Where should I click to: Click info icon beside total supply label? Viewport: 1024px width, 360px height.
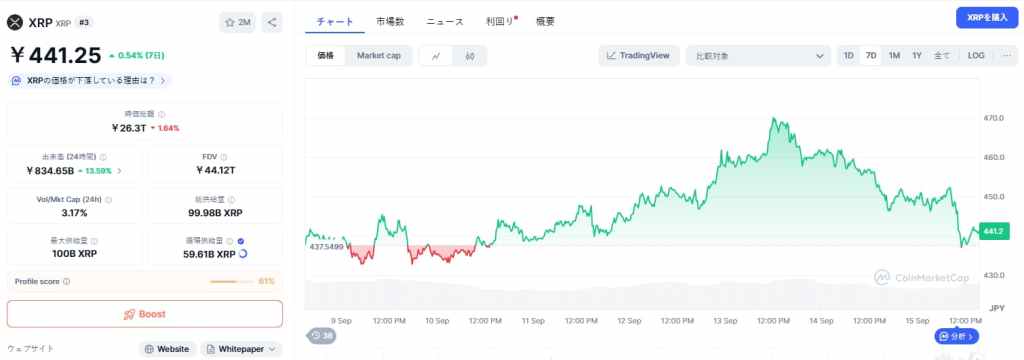pos(231,199)
